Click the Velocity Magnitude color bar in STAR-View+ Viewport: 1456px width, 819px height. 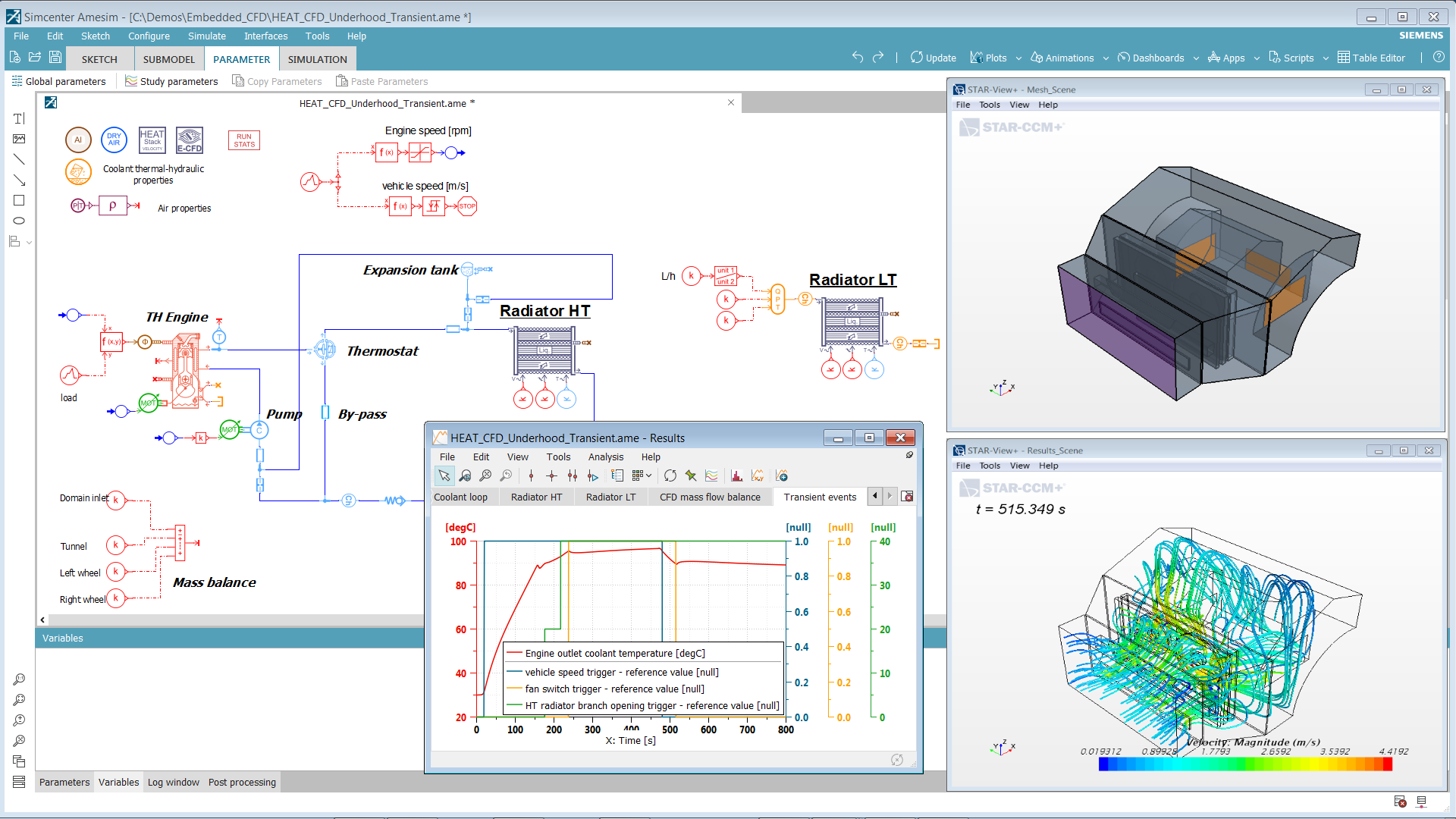point(1244,764)
